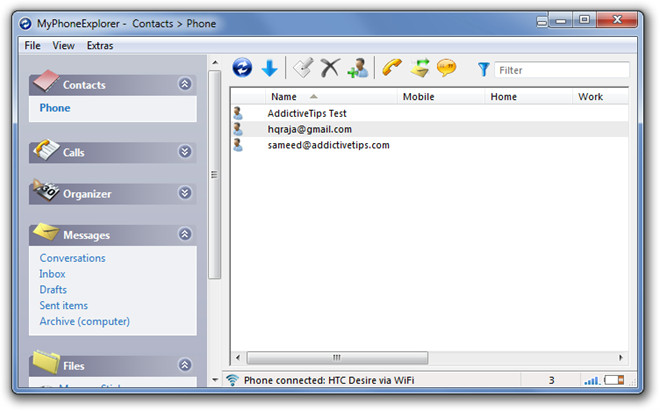Click the add new contact icon
This screenshot has height=411, width=660.
point(358,68)
